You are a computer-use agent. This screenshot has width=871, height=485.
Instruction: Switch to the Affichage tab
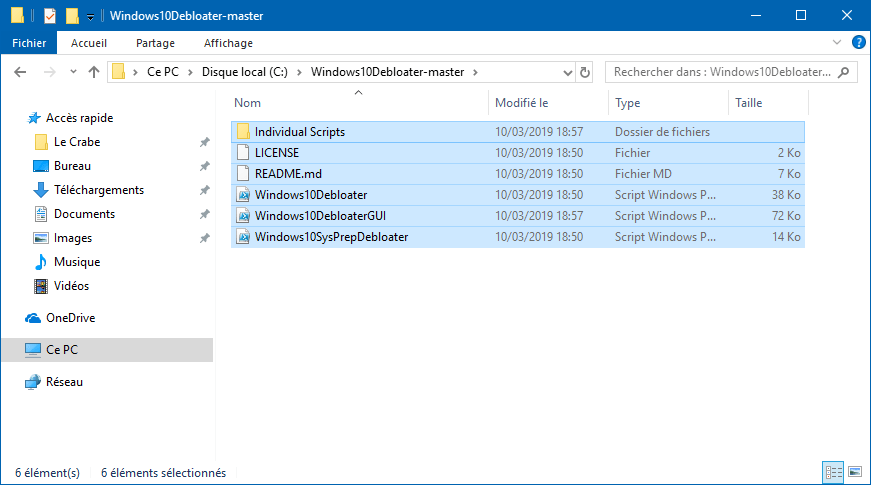click(x=228, y=43)
